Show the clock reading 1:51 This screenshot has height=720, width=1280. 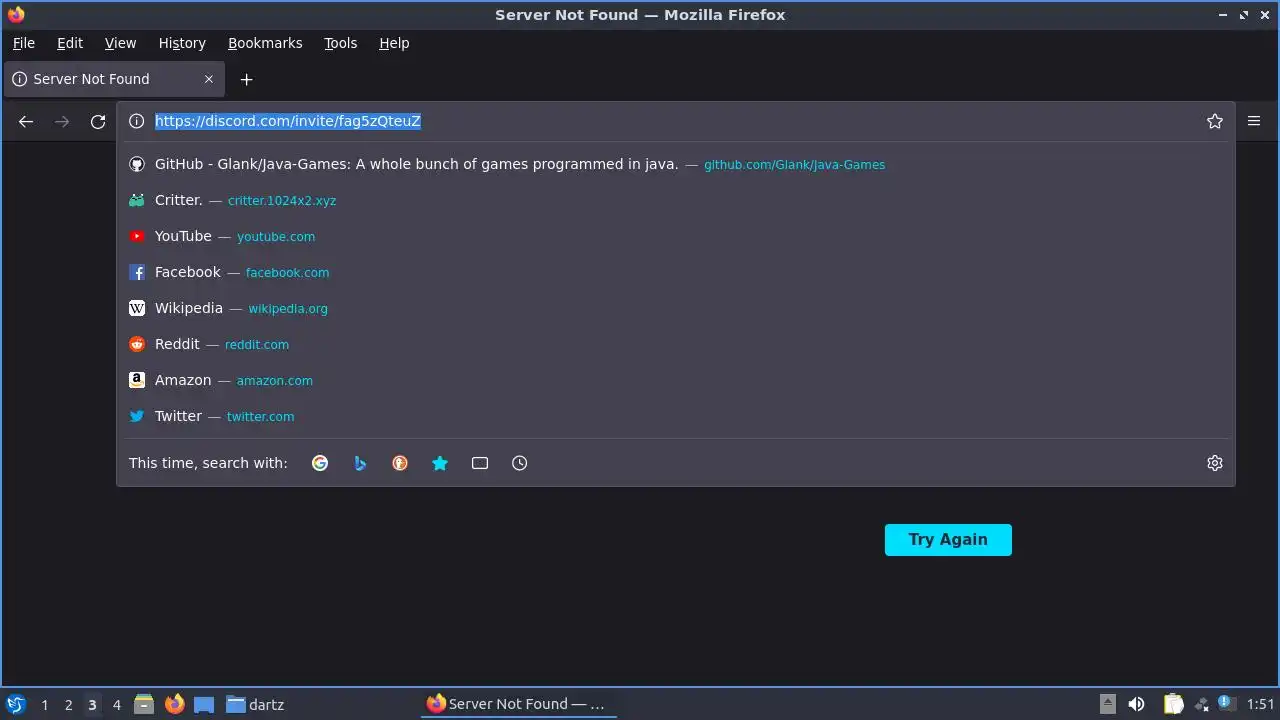point(1261,705)
